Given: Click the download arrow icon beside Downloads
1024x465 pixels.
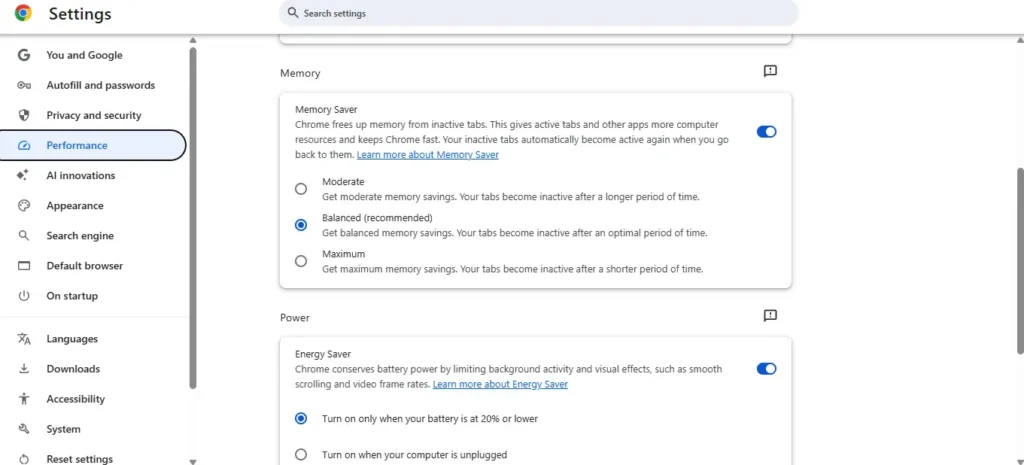Looking at the screenshot, I should (24, 368).
